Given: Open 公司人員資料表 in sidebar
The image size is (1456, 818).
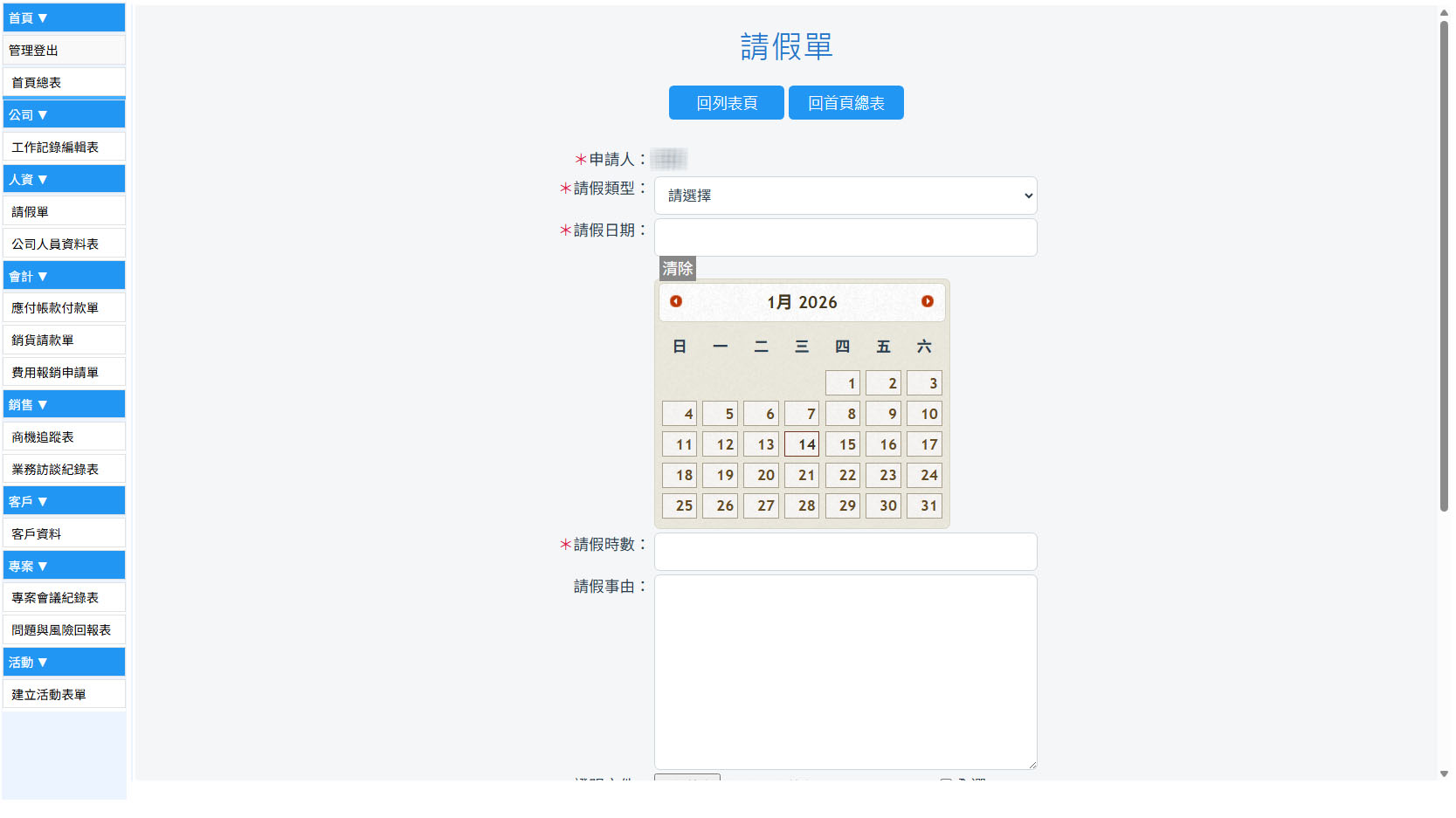Looking at the screenshot, I should [x=64, y=244].
